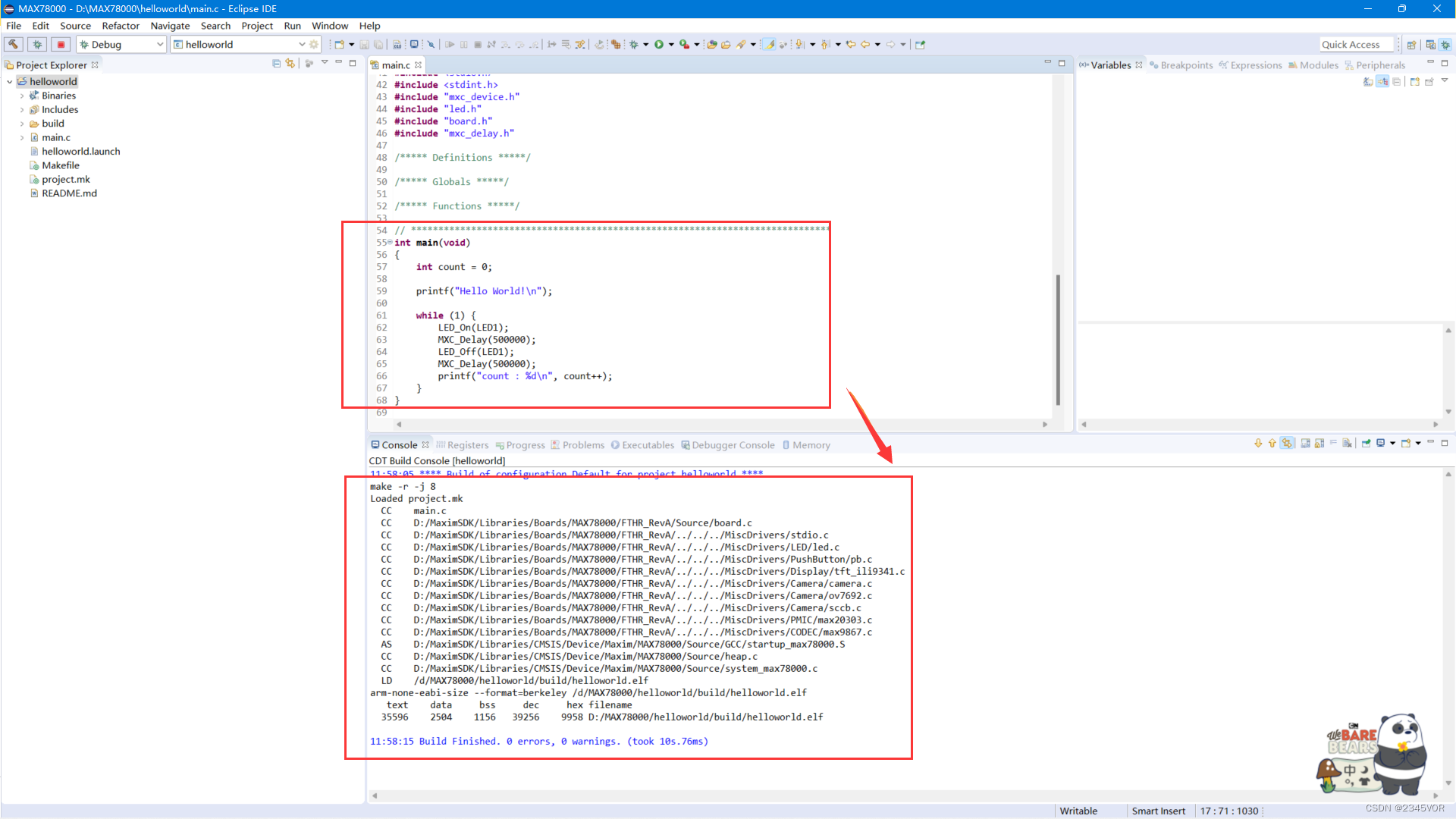1456x819 pixels.
Task: Switch to the Modules tab
Action: pos(1313,65)
